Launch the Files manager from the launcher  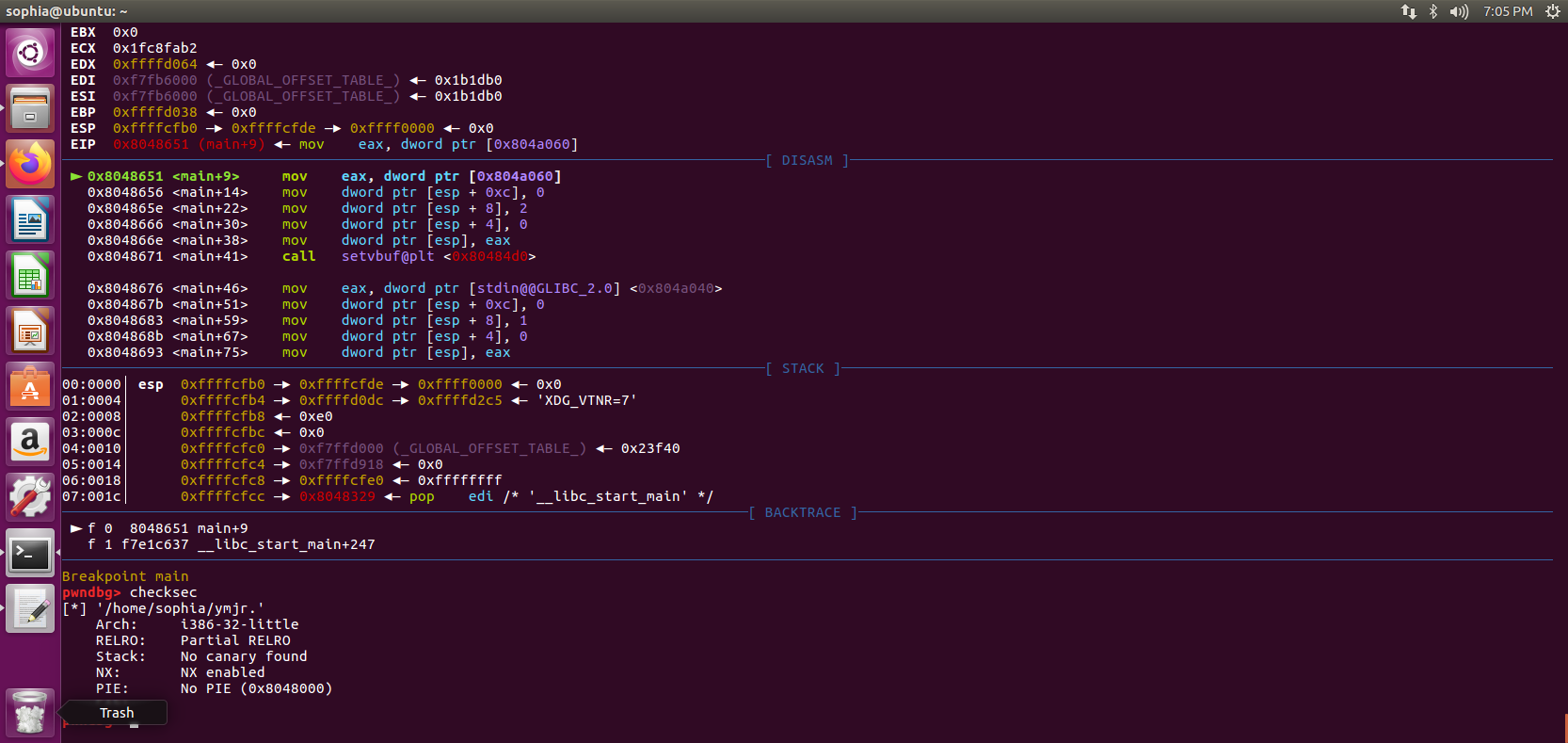(30, 108)
